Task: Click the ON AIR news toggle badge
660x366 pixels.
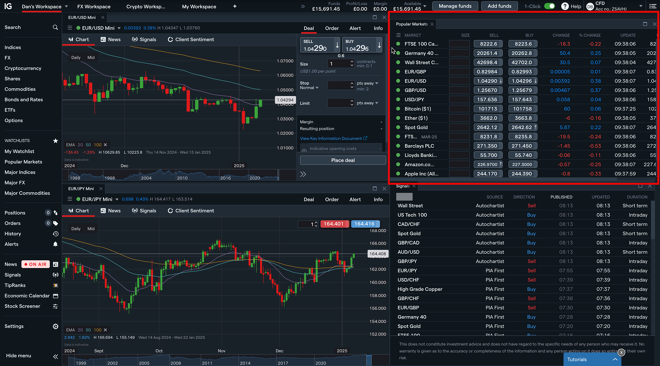Action: click(35, 264)
